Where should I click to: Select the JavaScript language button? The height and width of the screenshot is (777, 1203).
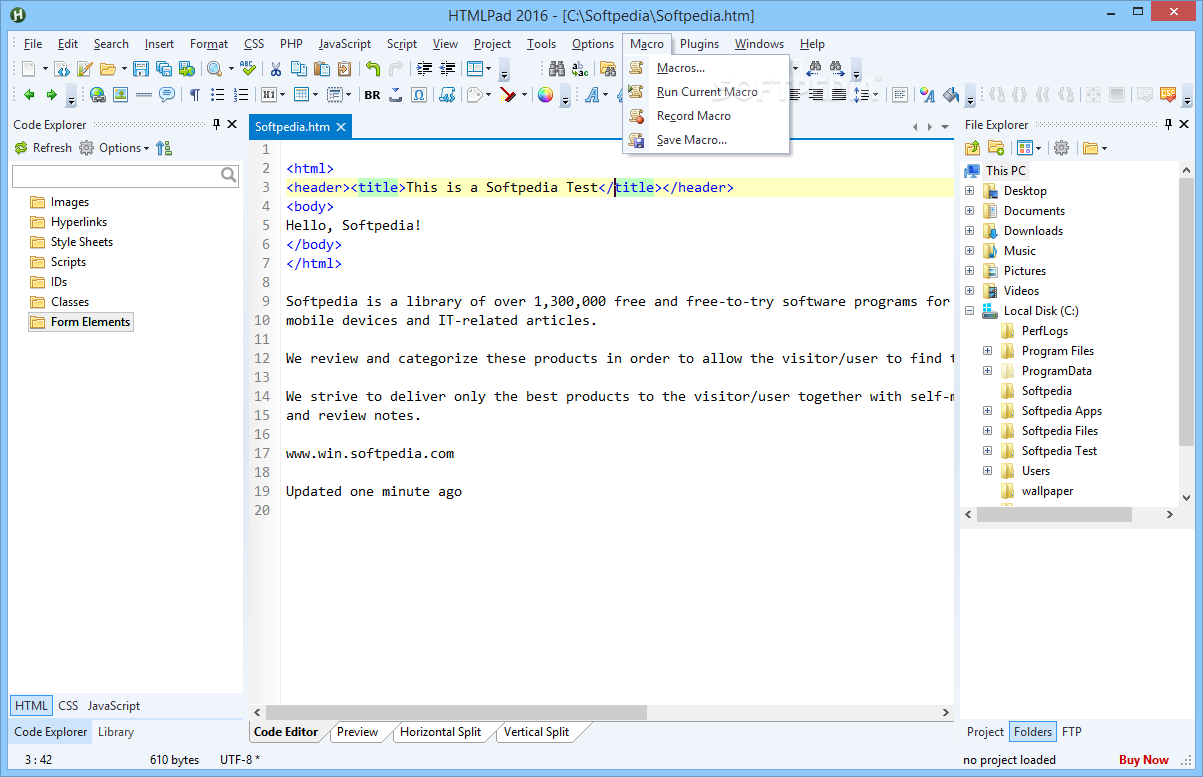coord(113,706)
